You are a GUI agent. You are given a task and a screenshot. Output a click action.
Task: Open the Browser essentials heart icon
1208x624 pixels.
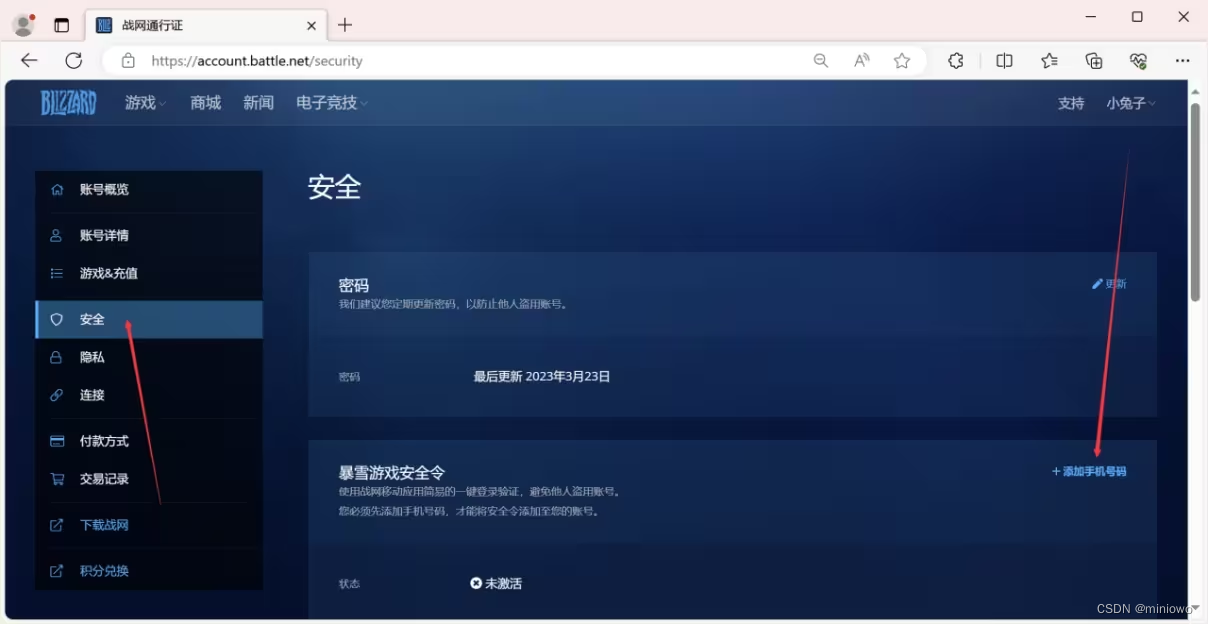[1138, 61]
